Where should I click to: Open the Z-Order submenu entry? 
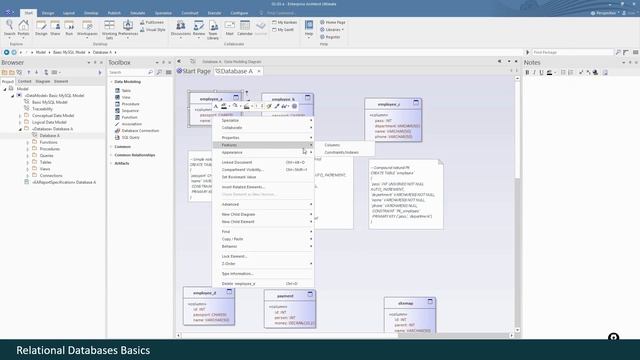(x=263, y=264)
